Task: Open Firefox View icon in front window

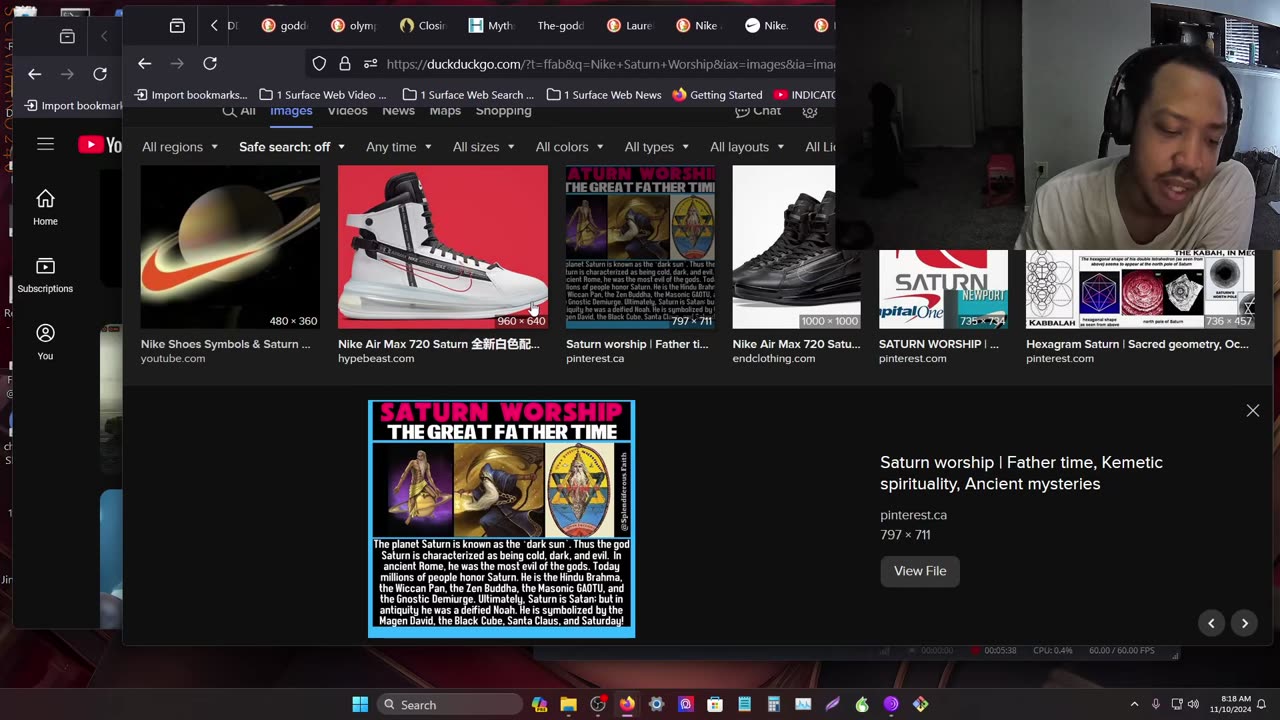Action: [177, 25]
